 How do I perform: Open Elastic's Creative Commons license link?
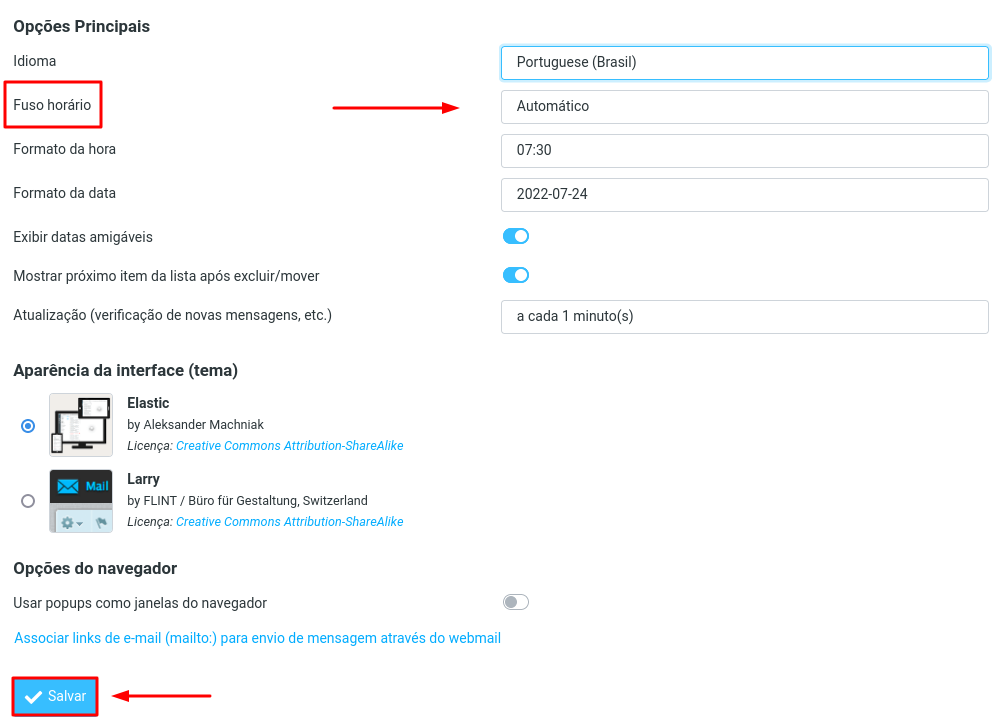[289, 446]
